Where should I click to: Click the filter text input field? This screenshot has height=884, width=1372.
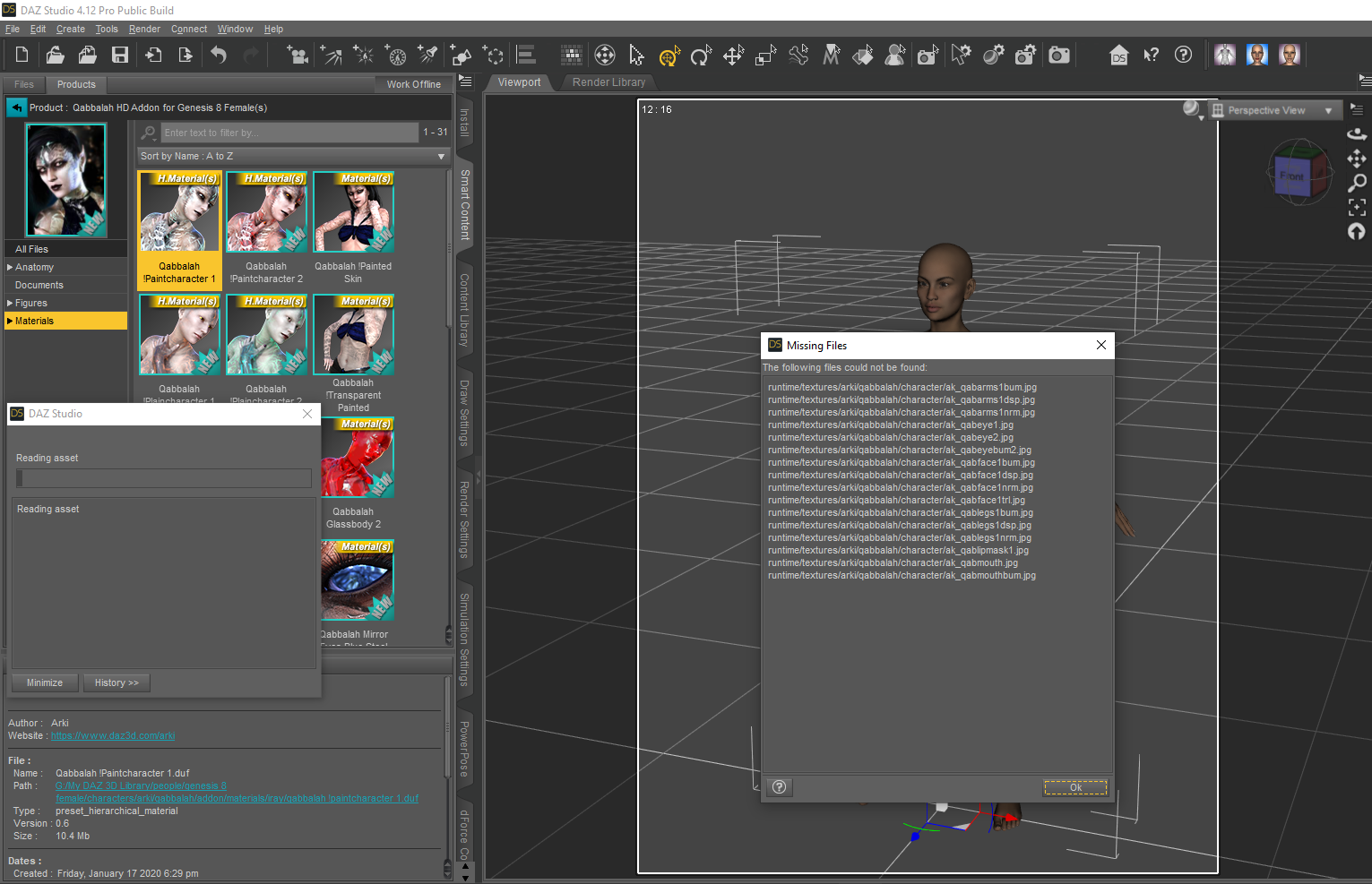point(289,133)
